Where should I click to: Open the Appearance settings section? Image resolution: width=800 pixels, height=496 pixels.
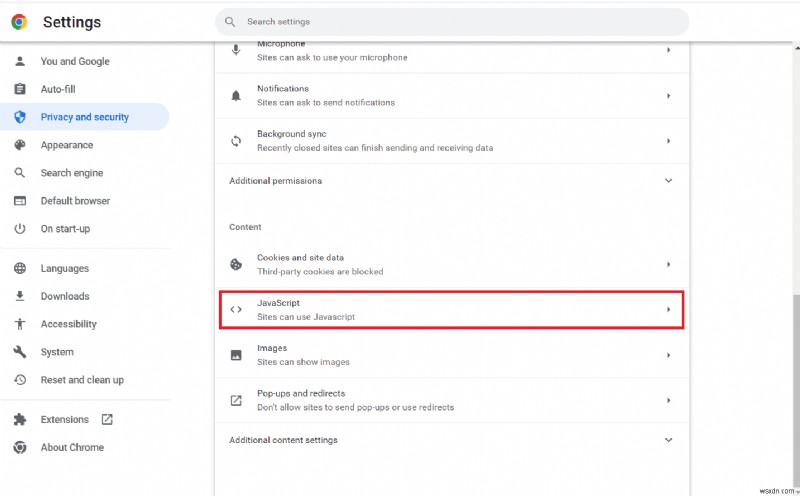click(66, 145)
